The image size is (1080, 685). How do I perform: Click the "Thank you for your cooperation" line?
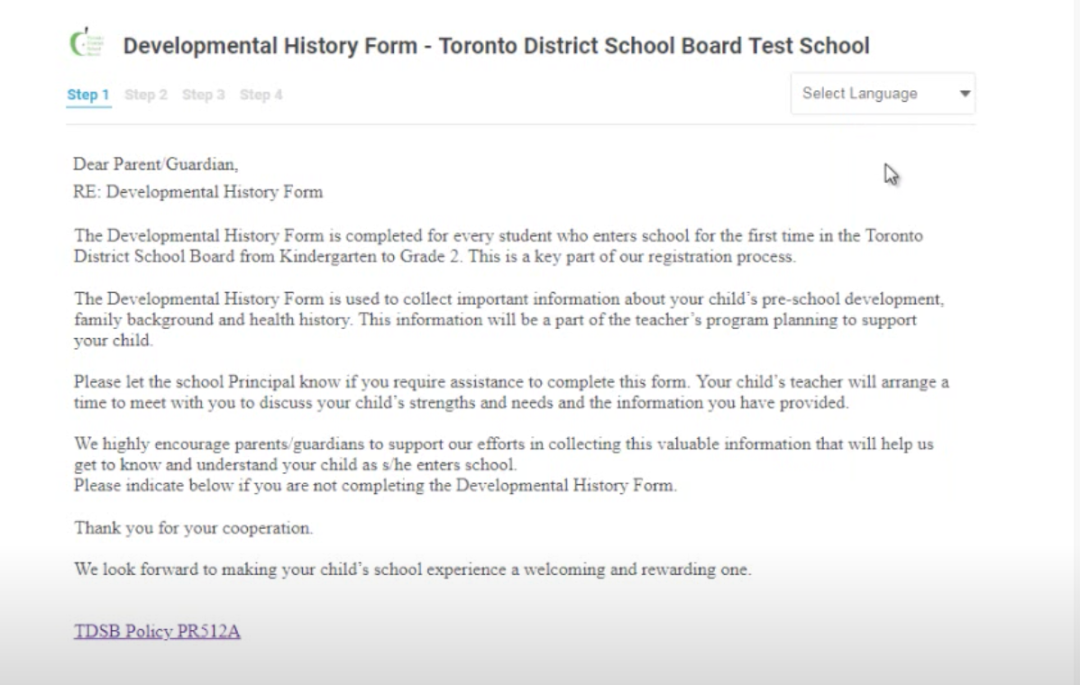193,527
